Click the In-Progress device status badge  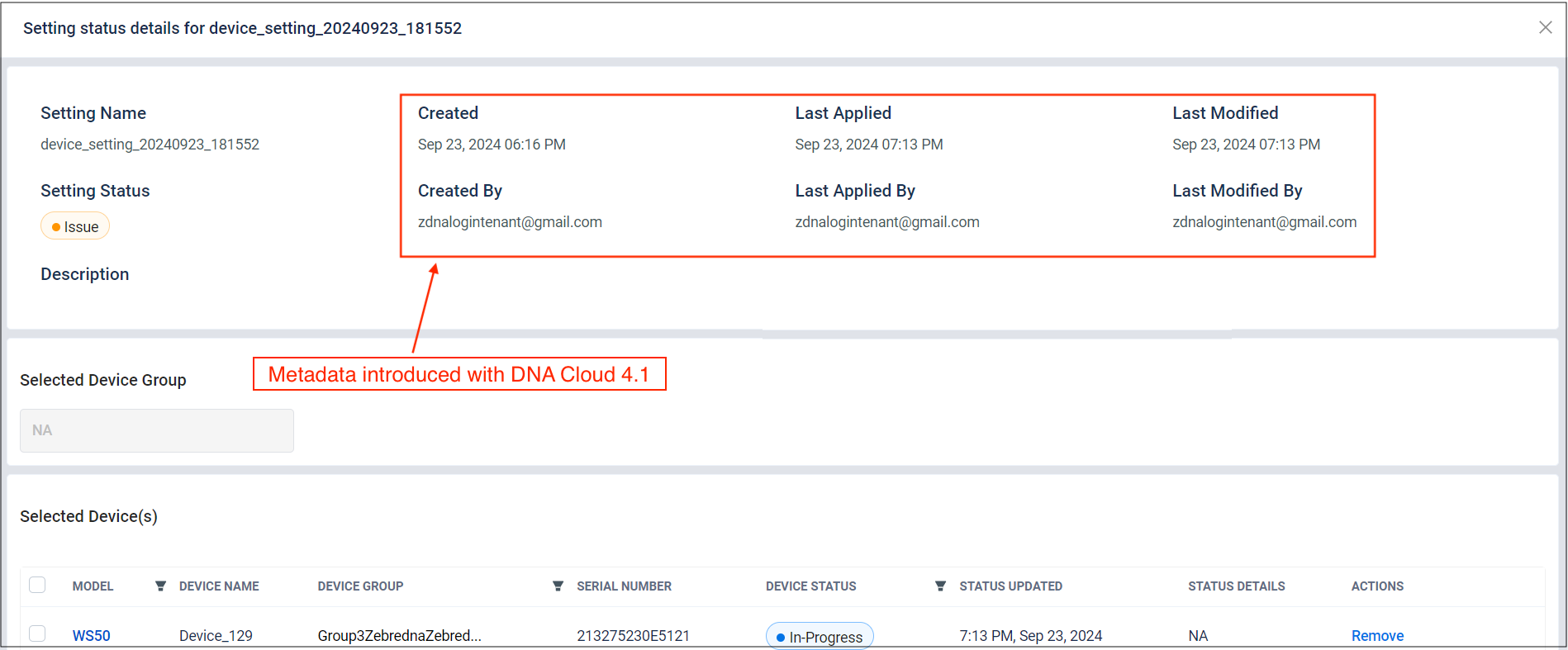[x=819, y=636]
